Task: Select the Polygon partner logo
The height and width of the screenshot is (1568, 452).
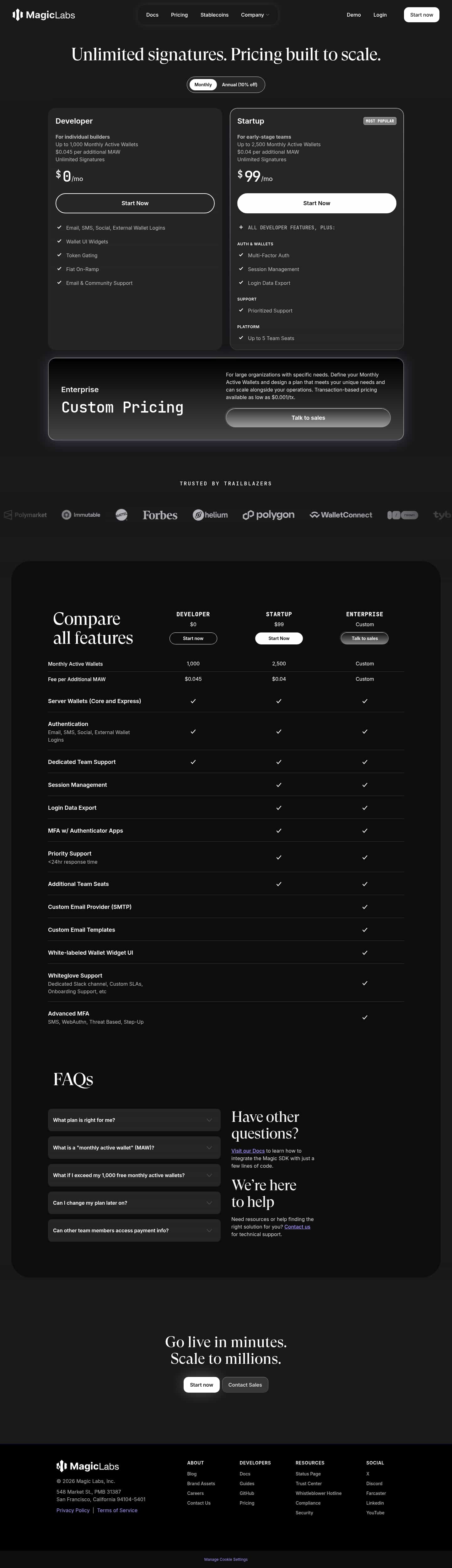Action: (268, 514)
